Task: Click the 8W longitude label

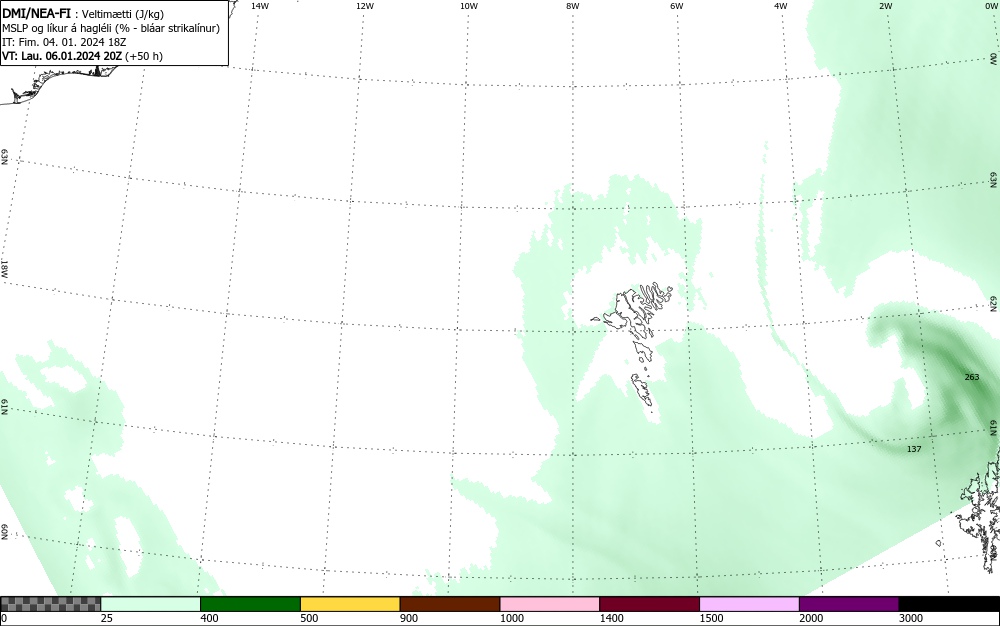Action: click(573, 6)
